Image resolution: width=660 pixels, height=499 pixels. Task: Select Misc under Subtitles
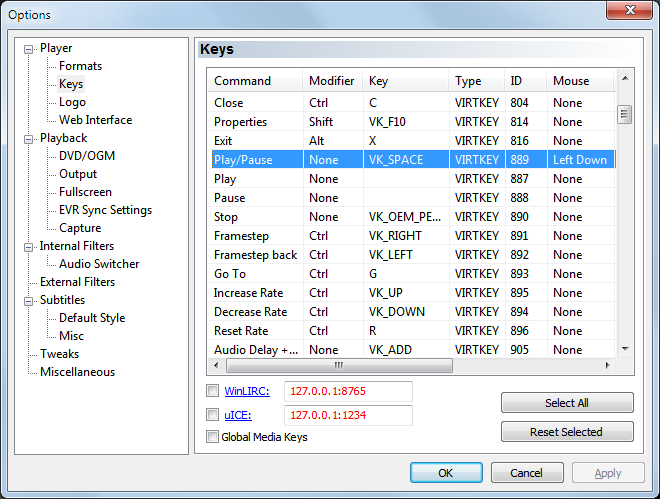72,336
